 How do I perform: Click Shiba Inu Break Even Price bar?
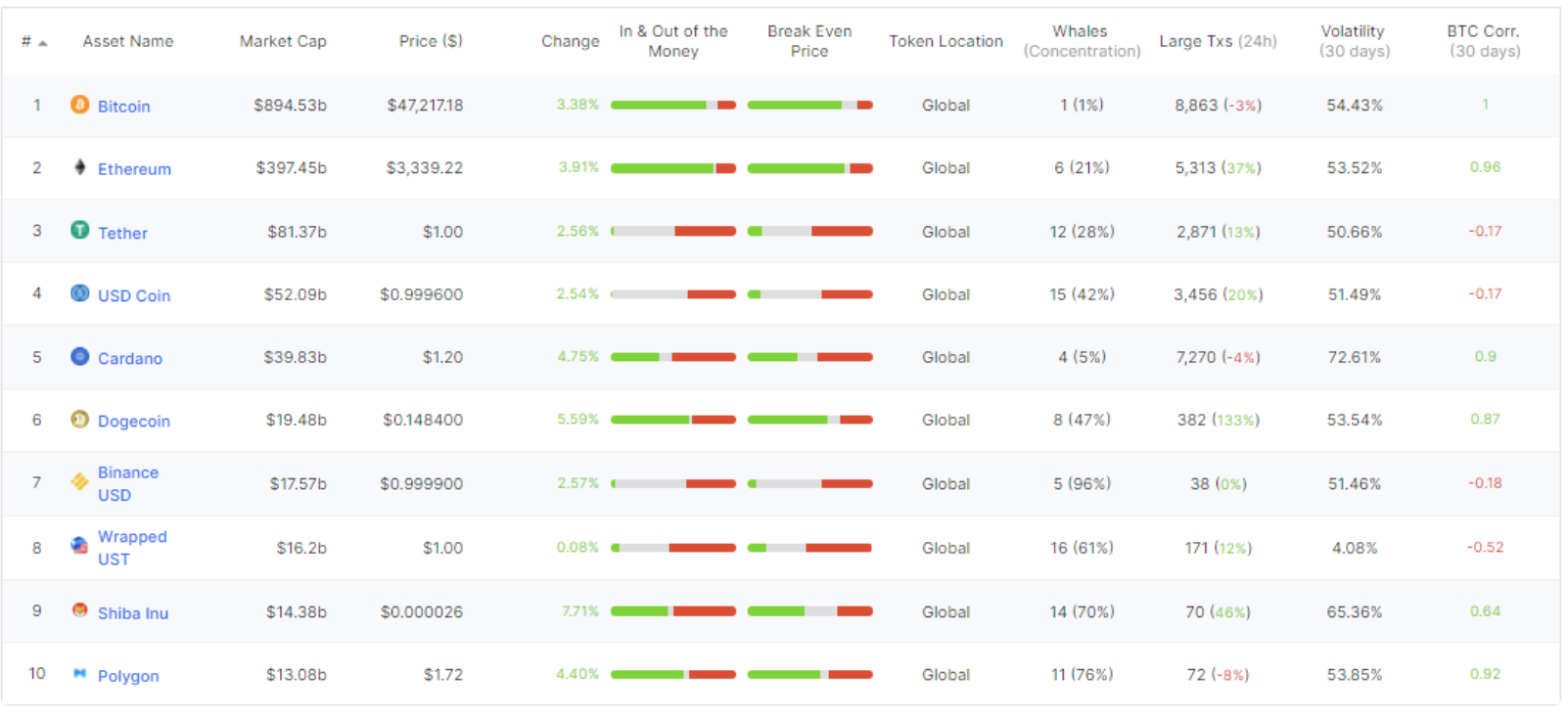(x=809, y=611)
